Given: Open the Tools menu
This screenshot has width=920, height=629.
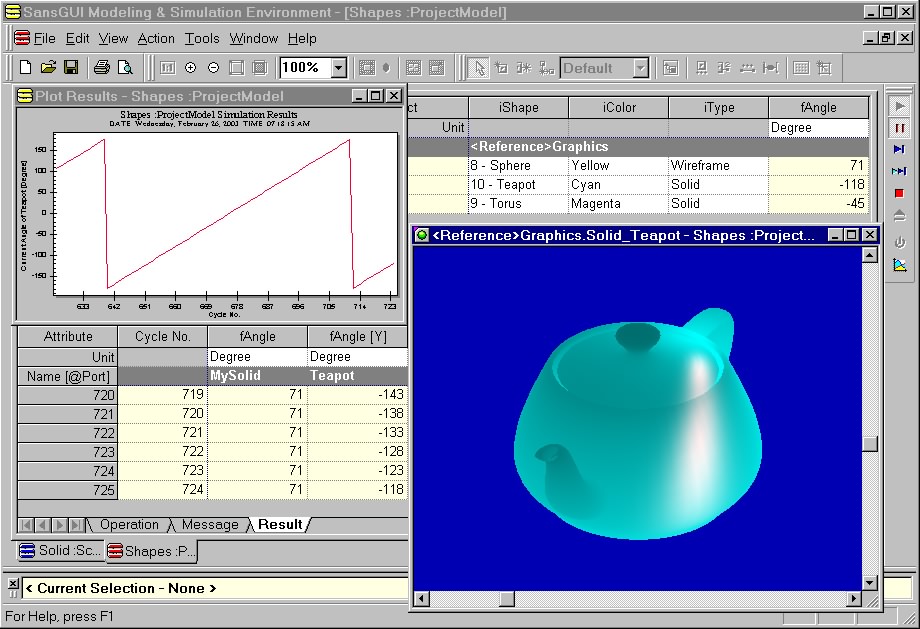Looking at the screenshot, I should point(202,39).
